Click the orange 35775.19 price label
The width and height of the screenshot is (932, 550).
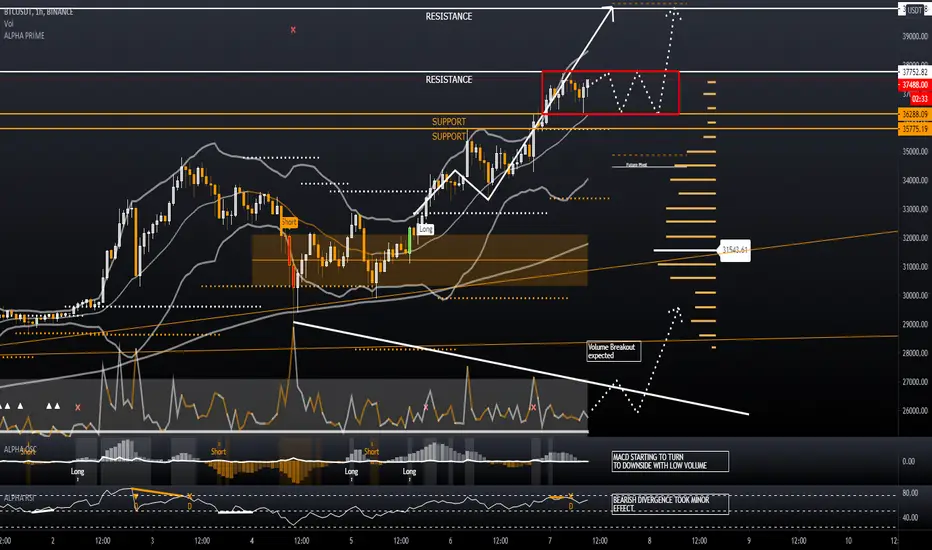pos(914,129)
